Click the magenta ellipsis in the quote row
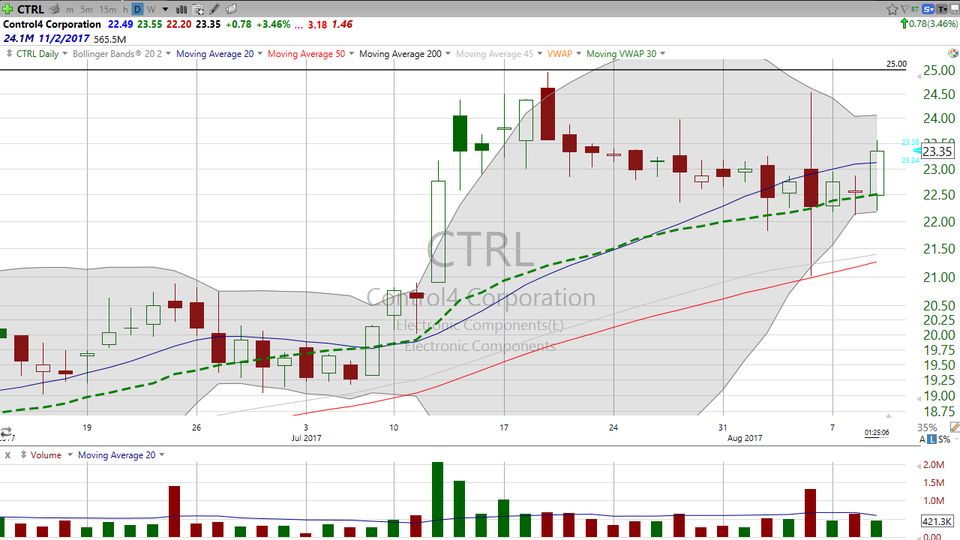 pyautogui.click(x=299, y=26)
